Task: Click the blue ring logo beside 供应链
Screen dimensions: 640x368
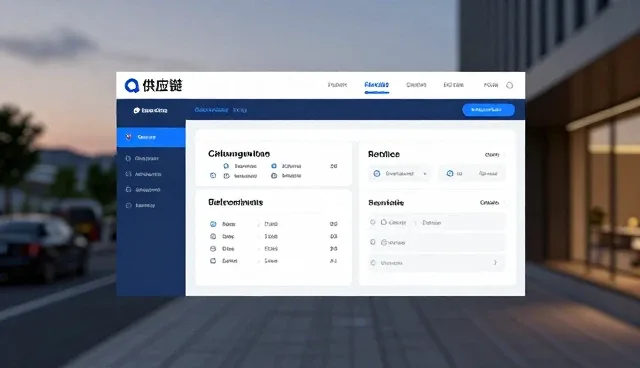Action: [x=132, y=86]
